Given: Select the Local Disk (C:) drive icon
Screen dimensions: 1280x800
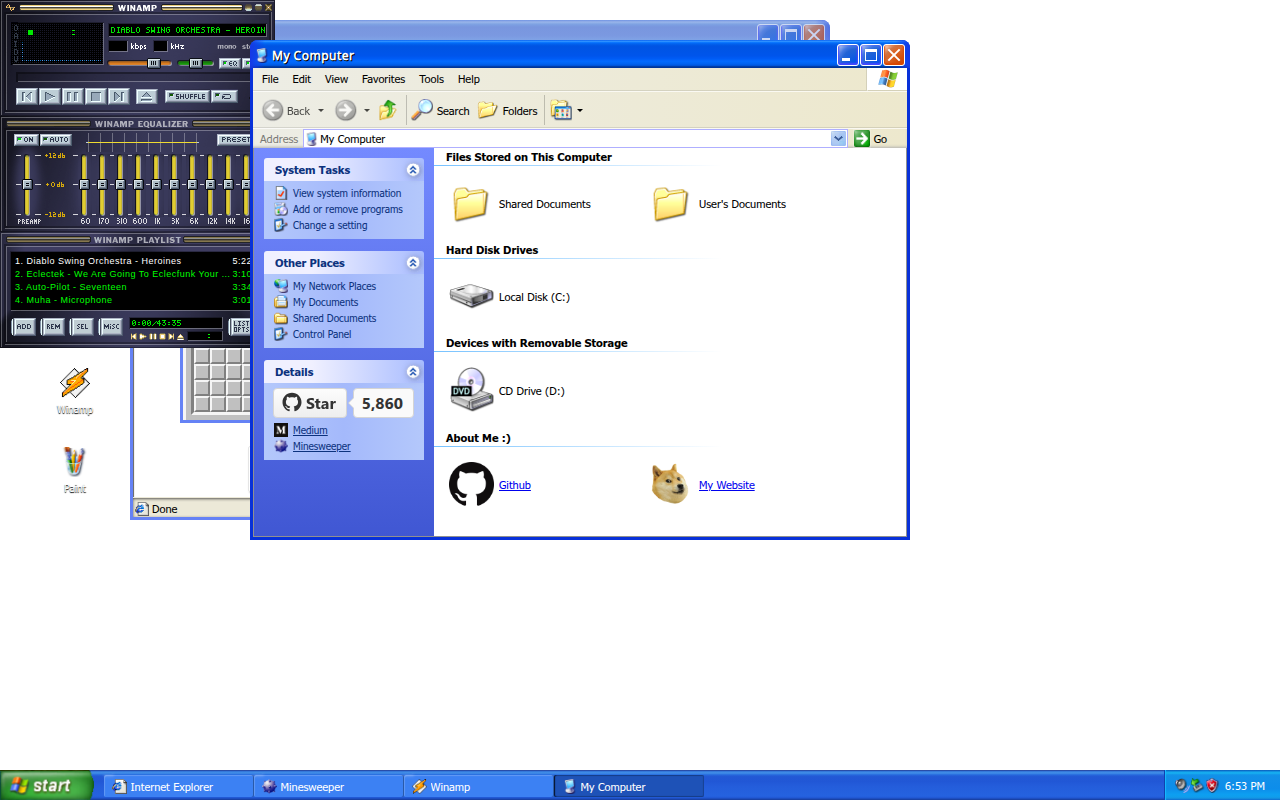Looking at the screenshot, I should pyautogui.click(x=470, y=297).
